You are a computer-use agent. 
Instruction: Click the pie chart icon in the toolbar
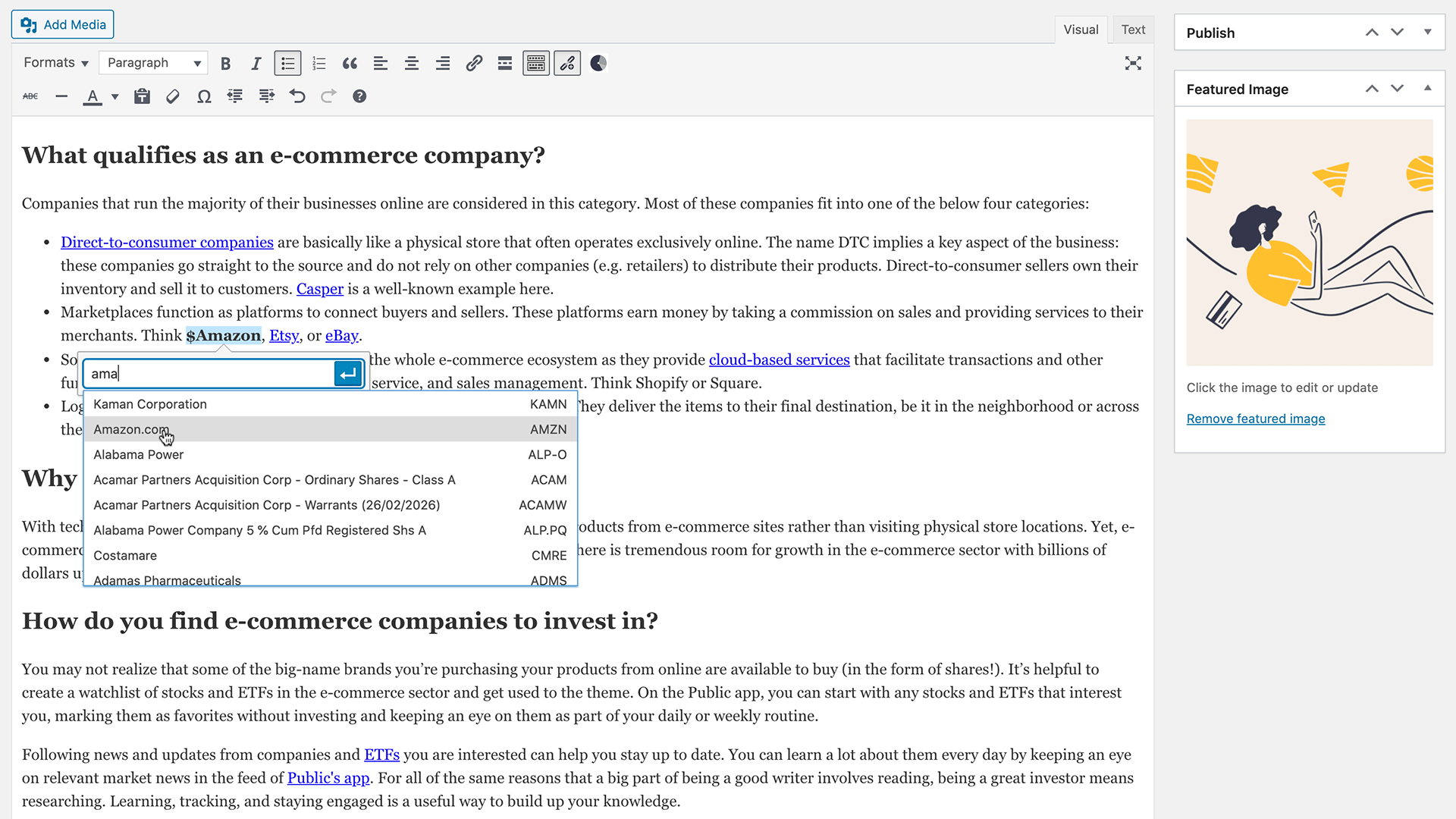point(598,63)
